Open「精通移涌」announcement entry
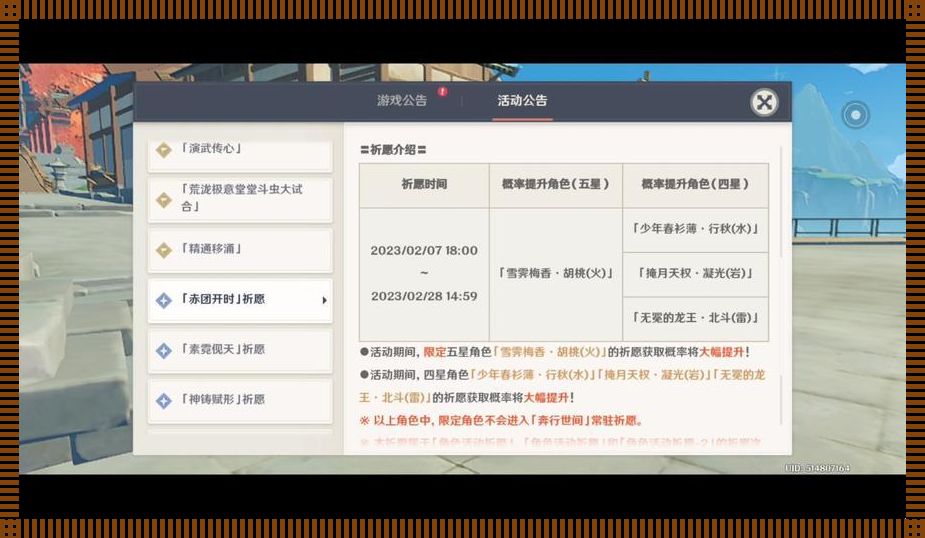The width and height of the screenshot is (925, 538). (240, 250)
